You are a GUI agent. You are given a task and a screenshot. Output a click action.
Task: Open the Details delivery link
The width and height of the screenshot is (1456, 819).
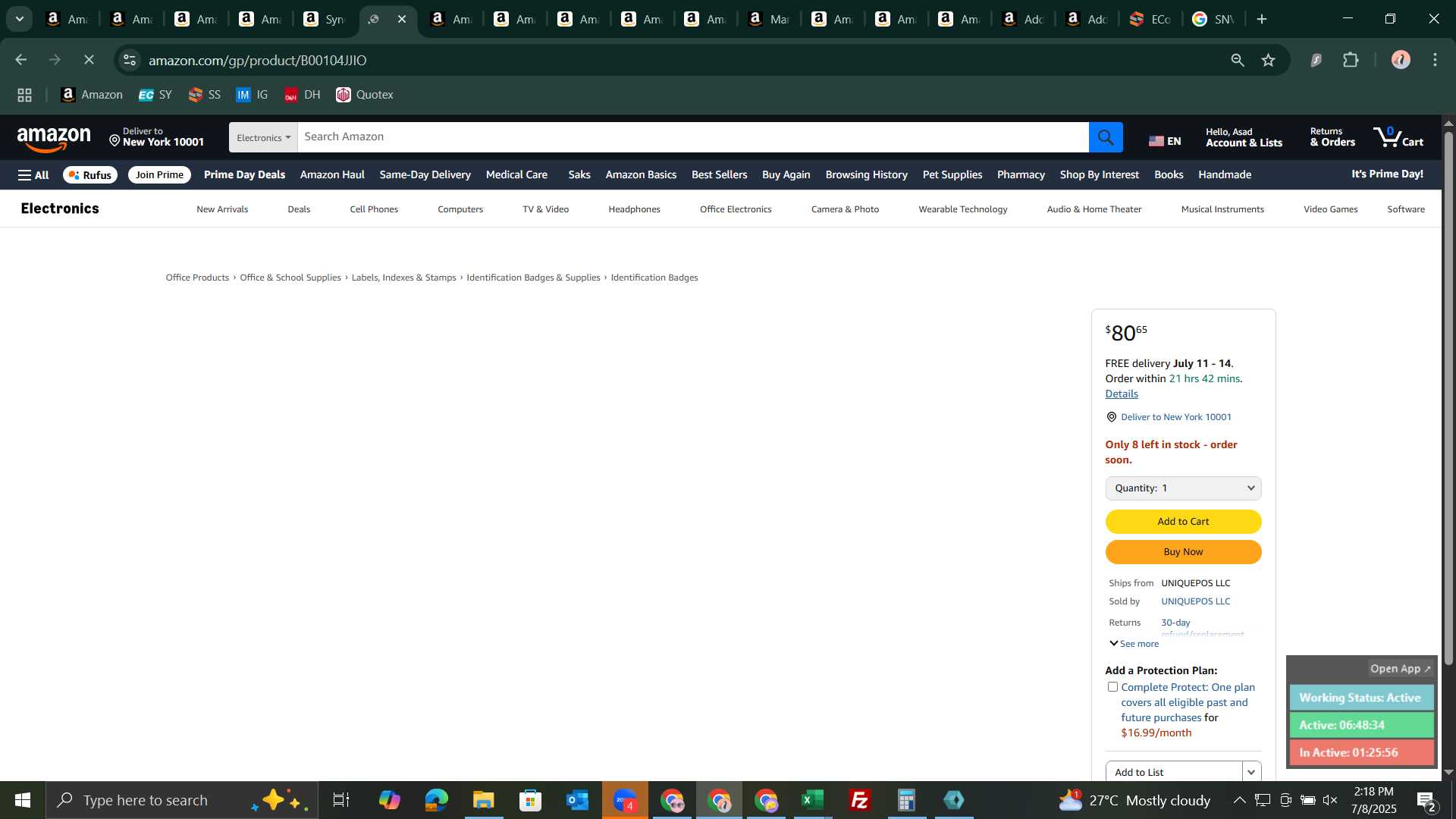1122,394
